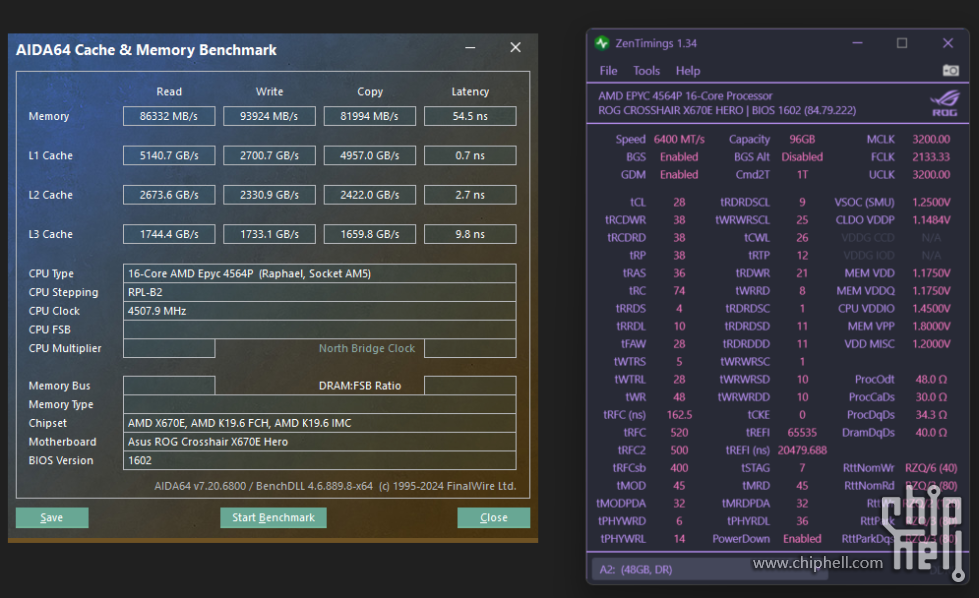The width and height of the screenshot is (979, 598).
Task: Open the Help menu in ZenTimings
Action: click(687, 71)
